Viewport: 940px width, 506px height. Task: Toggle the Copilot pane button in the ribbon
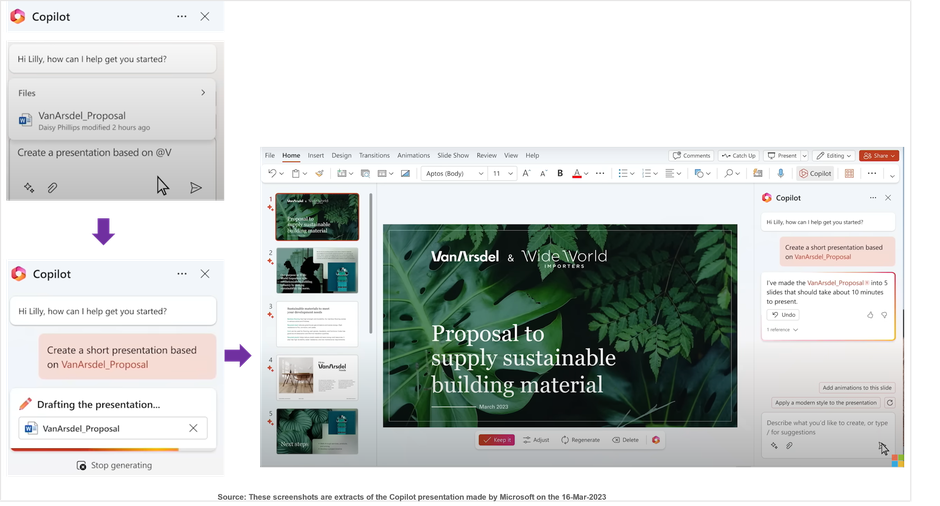click(x=815, y=173)
